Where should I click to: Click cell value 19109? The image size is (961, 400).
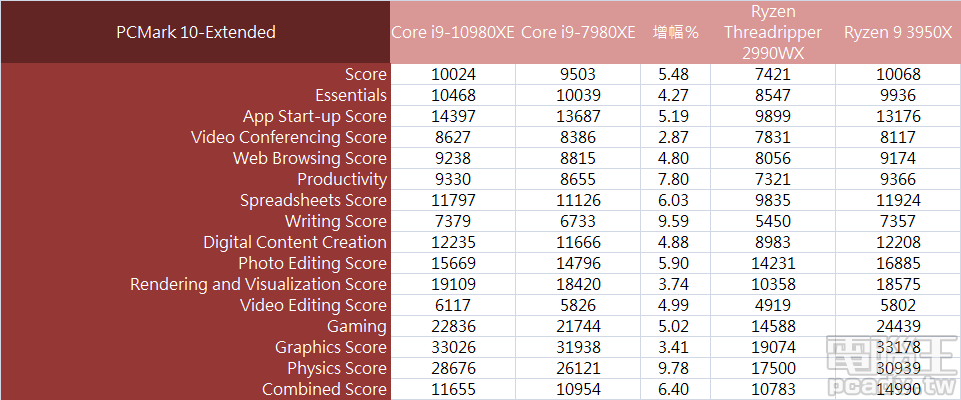tap(453, 284)
